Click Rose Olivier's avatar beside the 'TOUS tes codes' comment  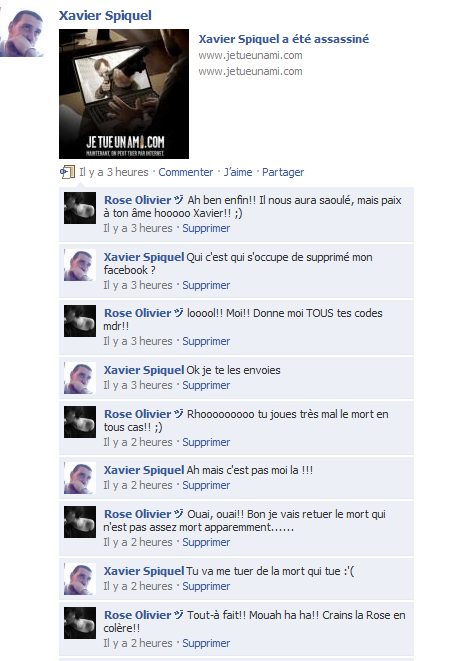(80, 321)
